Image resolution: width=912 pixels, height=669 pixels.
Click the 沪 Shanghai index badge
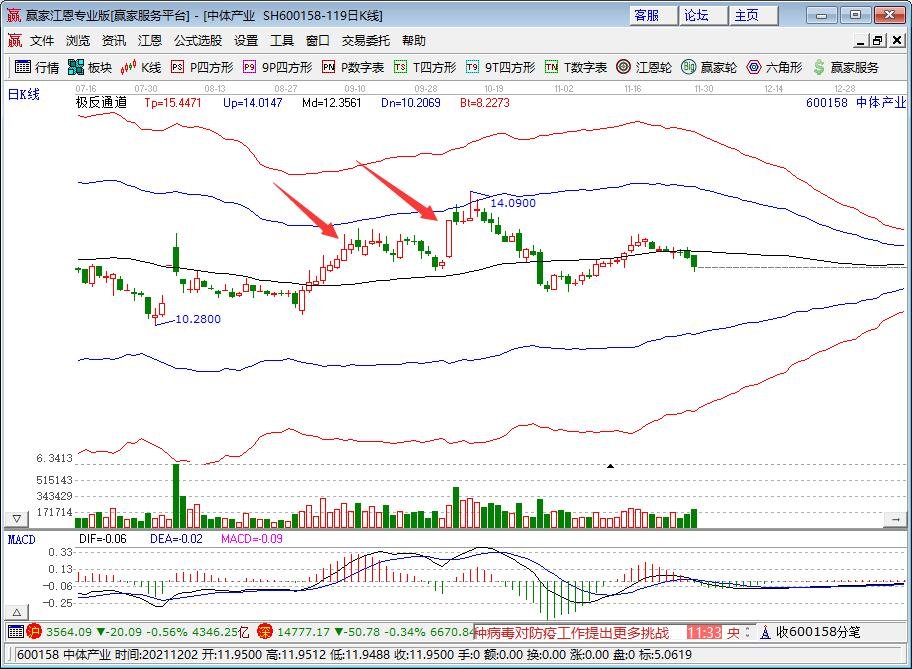(x=34, y=631)
